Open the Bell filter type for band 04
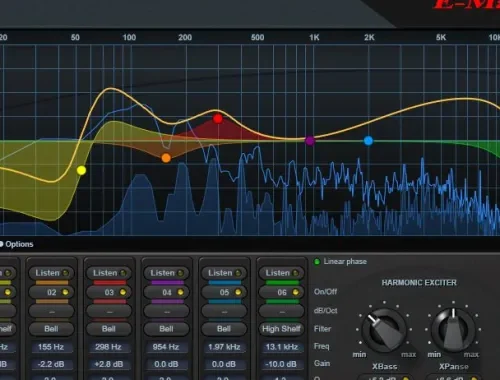This screenshot has height=380, width=500. pos(167,329)
